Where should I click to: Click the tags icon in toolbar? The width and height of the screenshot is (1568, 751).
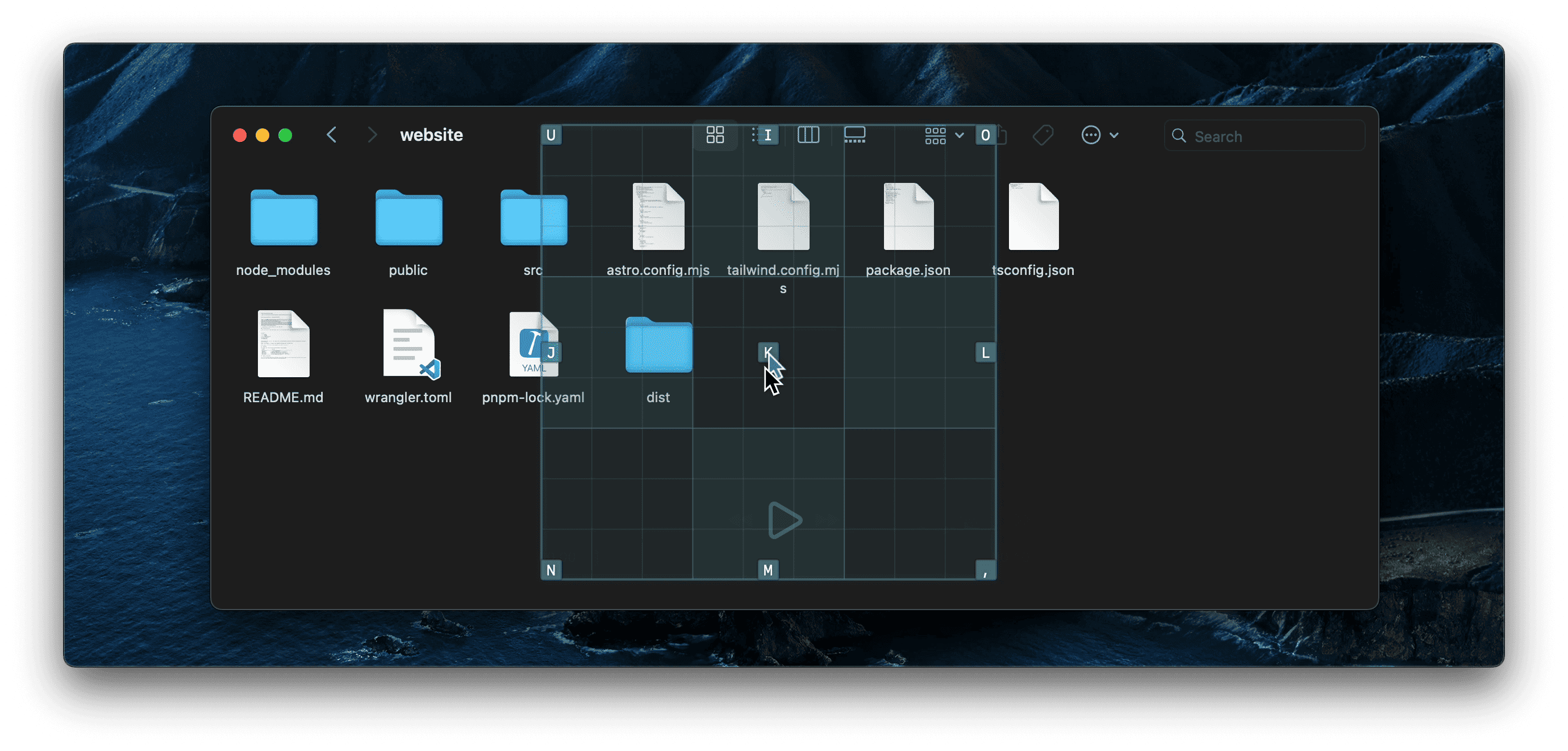[1042, 135]
